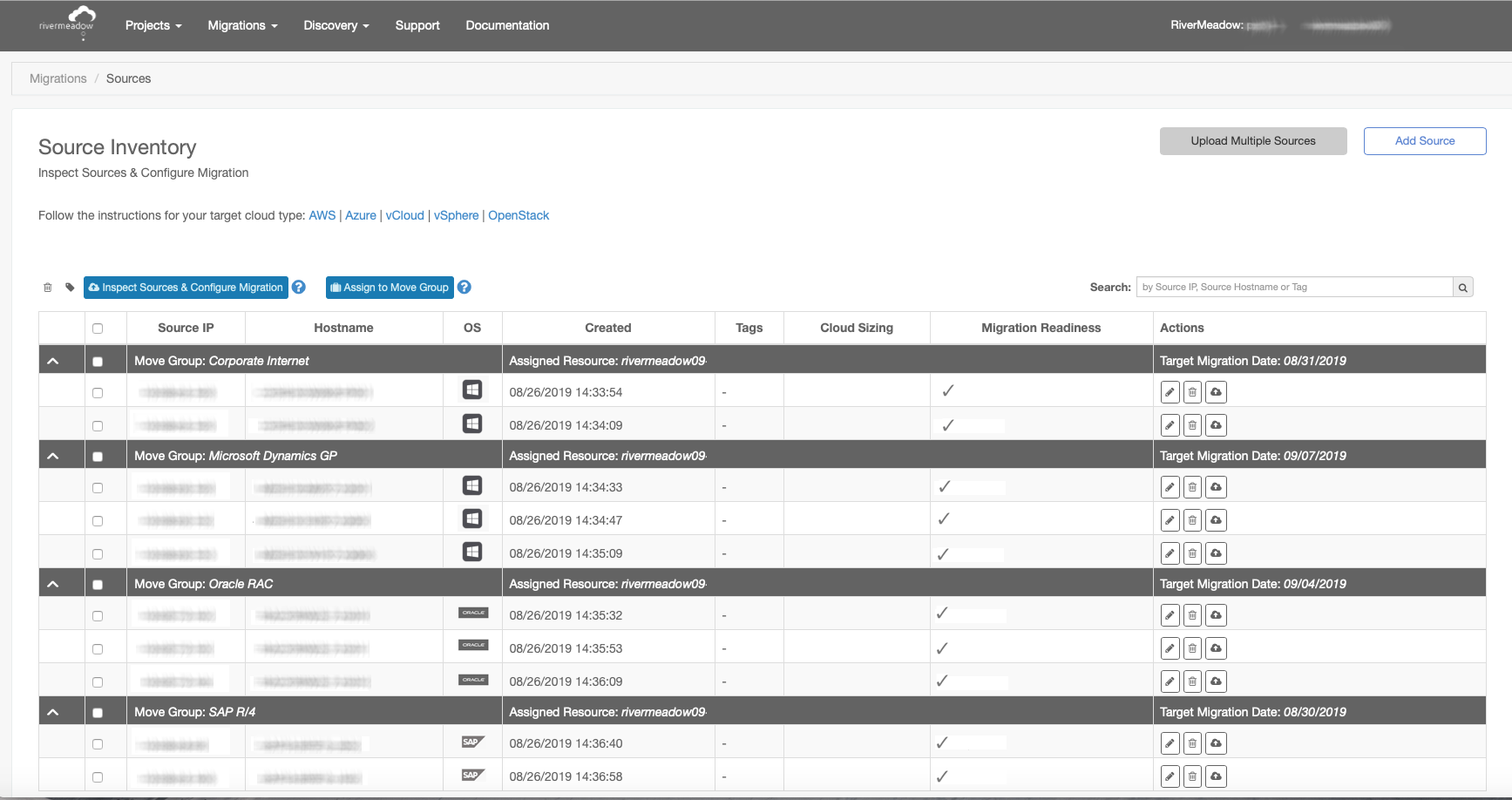Screen dimensions: 1512x800
Task: Open vCloud instructions link
Action: coord(405,215)
